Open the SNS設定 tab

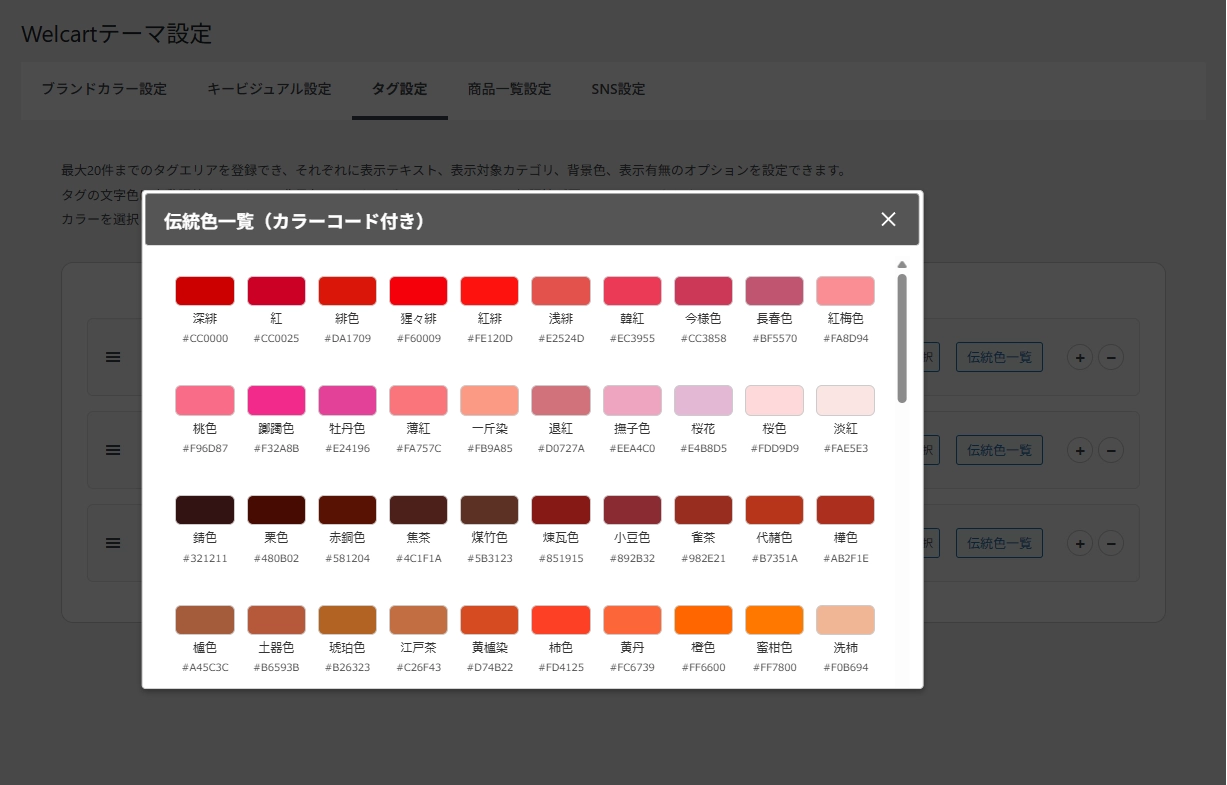tap(616, 88)
